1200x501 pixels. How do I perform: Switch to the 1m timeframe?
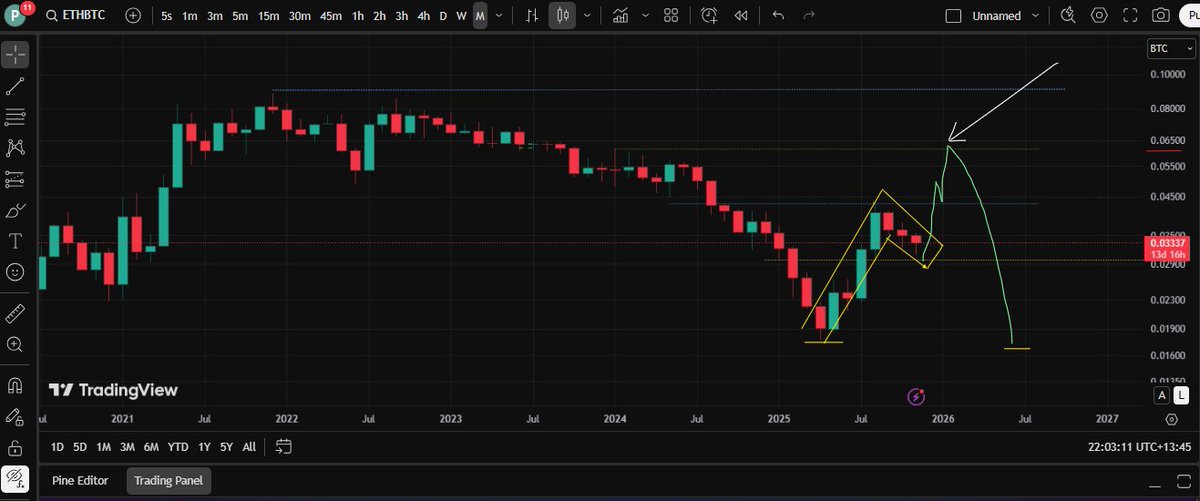190,16
